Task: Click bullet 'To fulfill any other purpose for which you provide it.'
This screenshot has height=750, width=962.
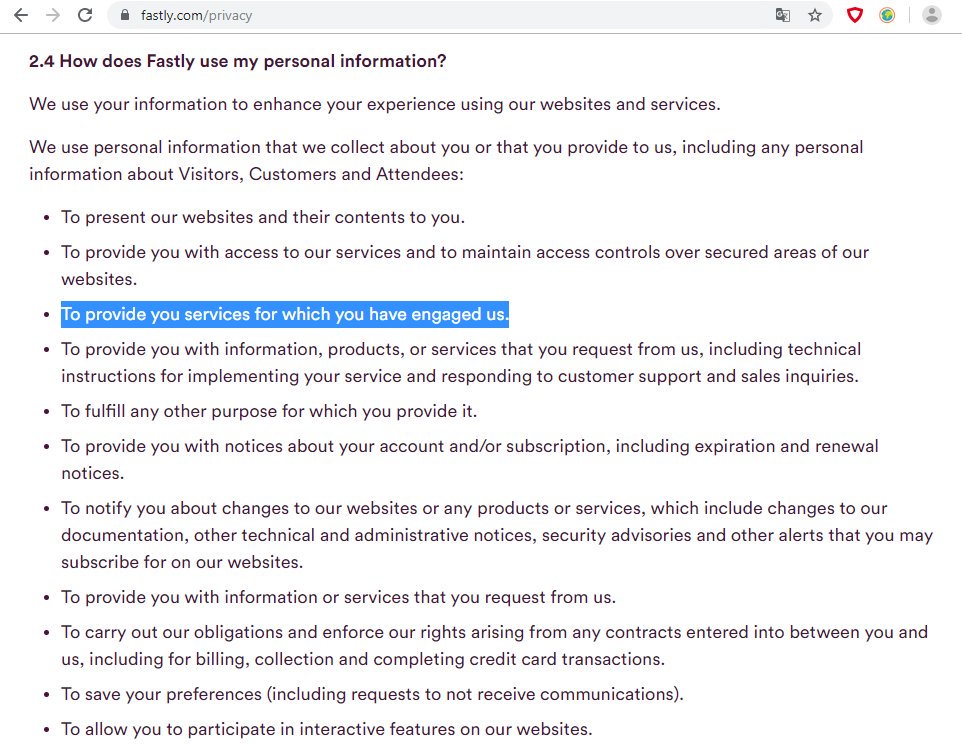Action: [x=269, y=411]
